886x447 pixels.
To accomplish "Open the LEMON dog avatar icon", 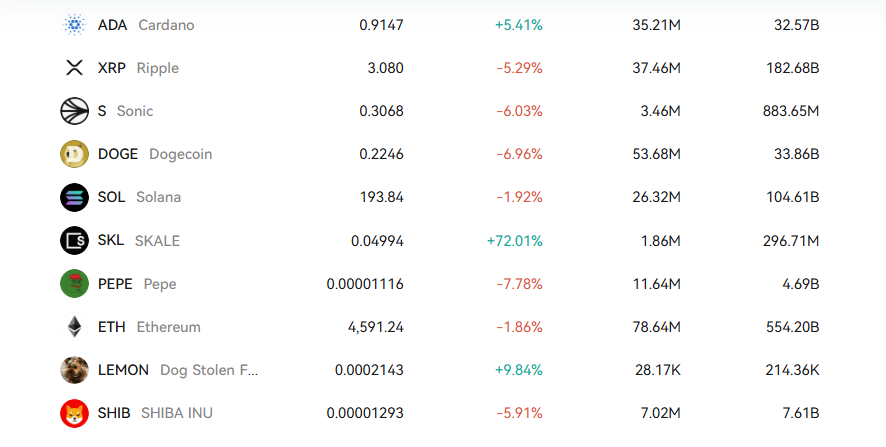I will tap(75, 370).
